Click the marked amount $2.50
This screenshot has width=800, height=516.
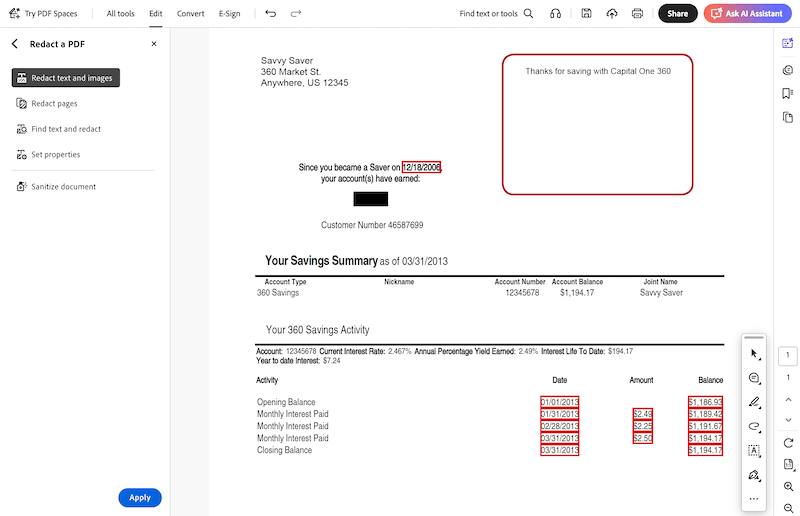point(642,438)
